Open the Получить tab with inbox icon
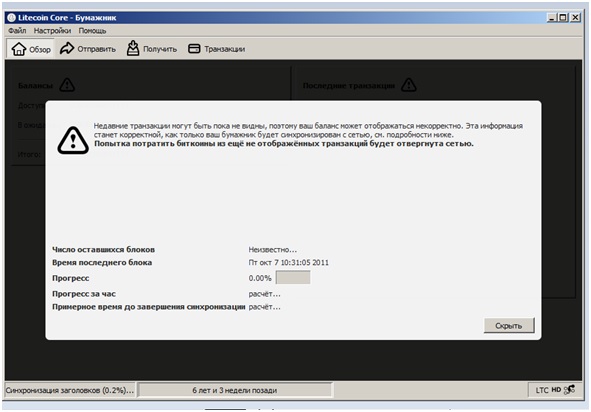Screen dimensions: 591x412 (152, 49)
